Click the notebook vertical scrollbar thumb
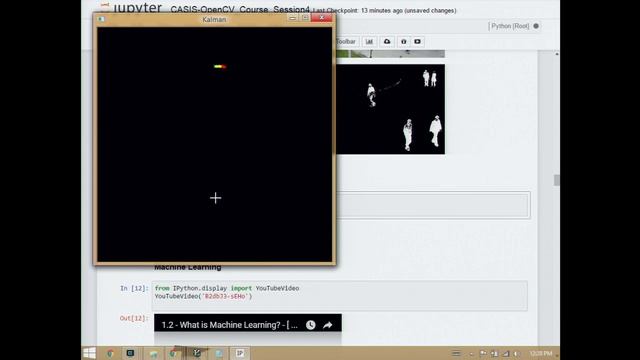The width and height of the screenshot is (640, 360). [x=557, y=180]
